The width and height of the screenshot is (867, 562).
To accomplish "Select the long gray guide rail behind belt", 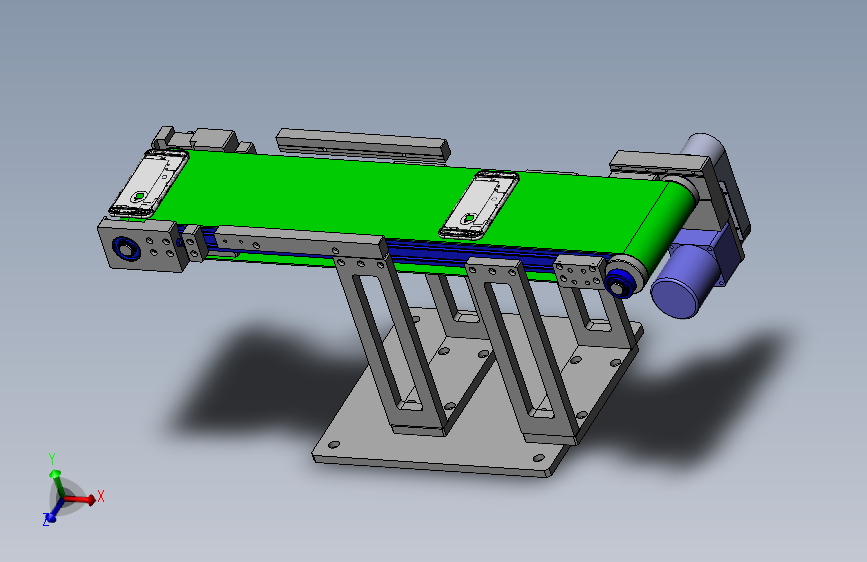I will (363, 145).
